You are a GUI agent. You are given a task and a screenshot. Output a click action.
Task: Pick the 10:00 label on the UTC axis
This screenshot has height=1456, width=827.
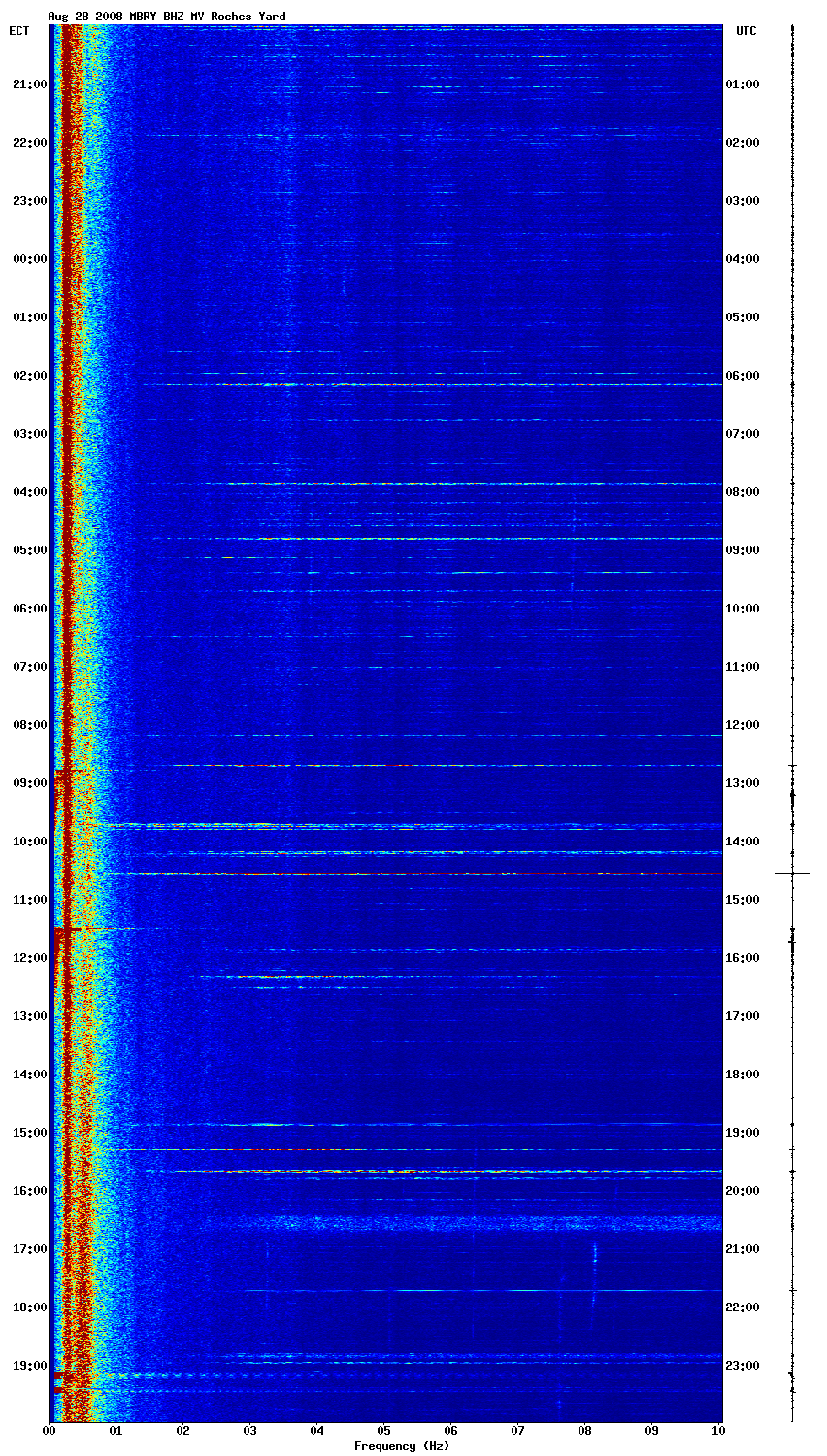pyautogui.click(x=743, y=609)
